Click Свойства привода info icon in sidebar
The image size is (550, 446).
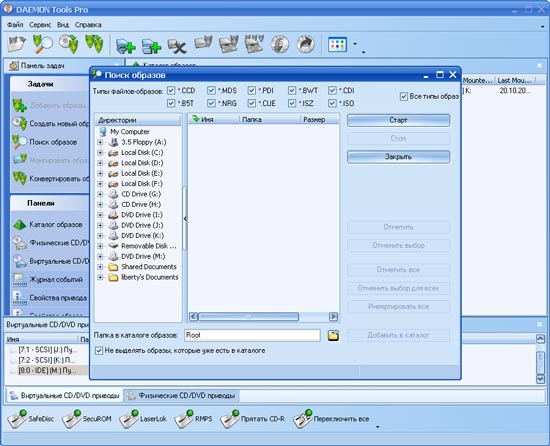click(x=20, y=298)
